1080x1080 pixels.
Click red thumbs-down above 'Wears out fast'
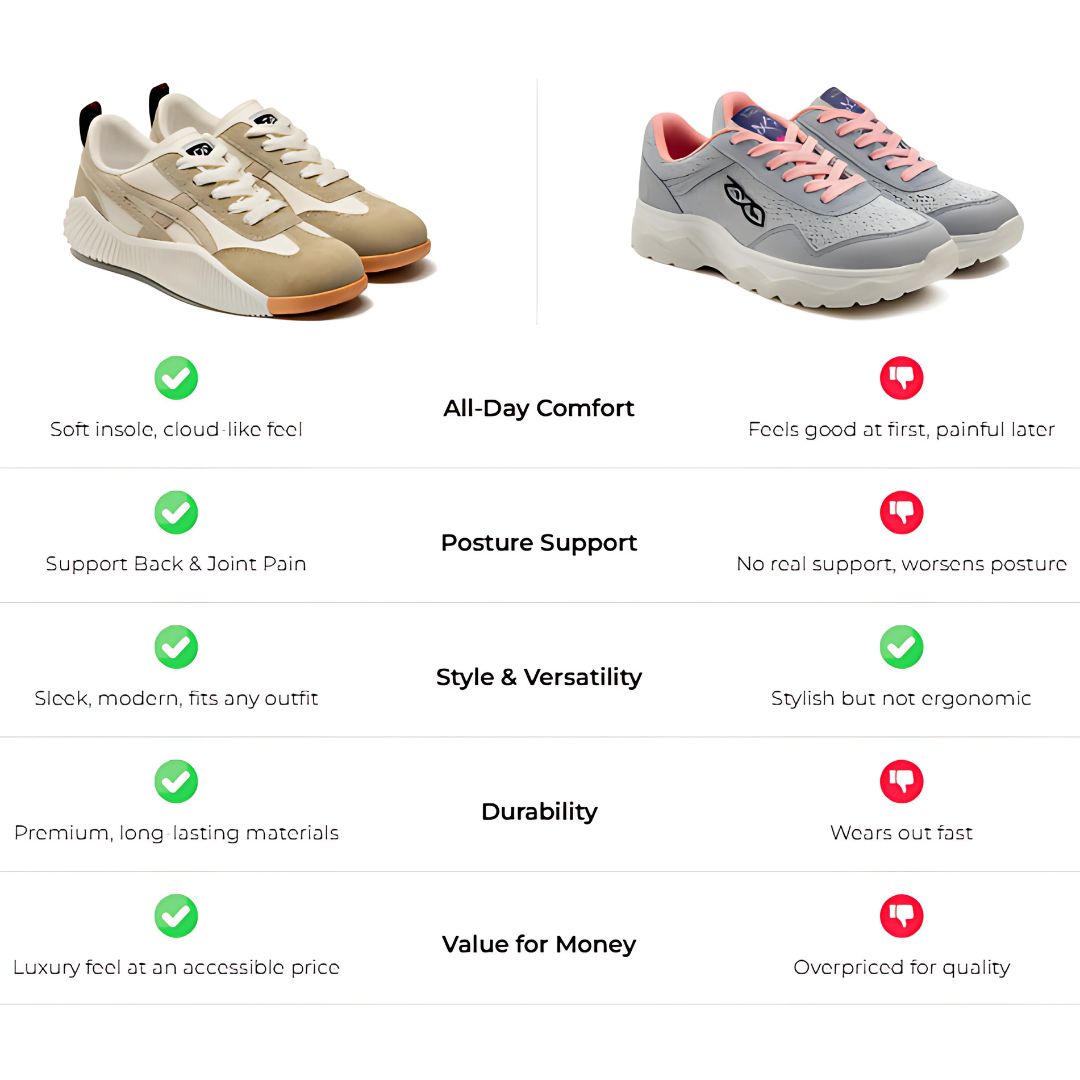click(x=901, y=781)
